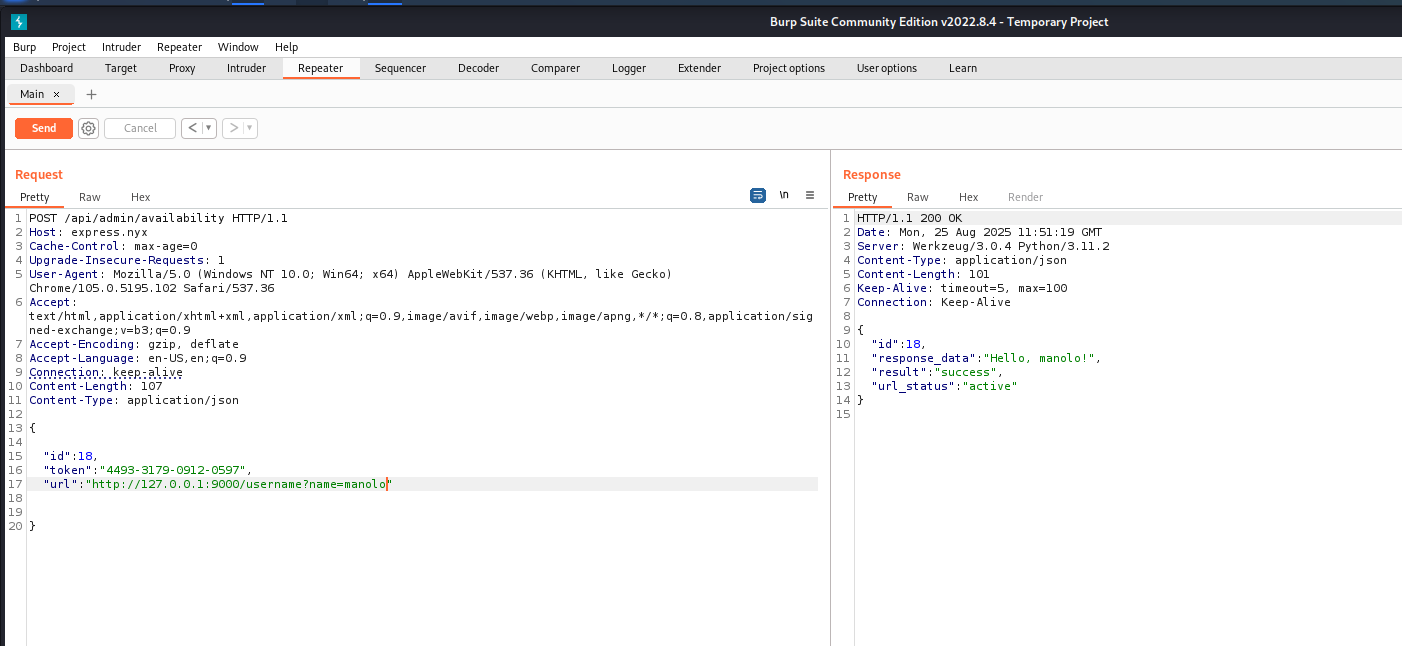Open the Intruder menu in menu bar

pyautogui.click(x=121, y=47)
